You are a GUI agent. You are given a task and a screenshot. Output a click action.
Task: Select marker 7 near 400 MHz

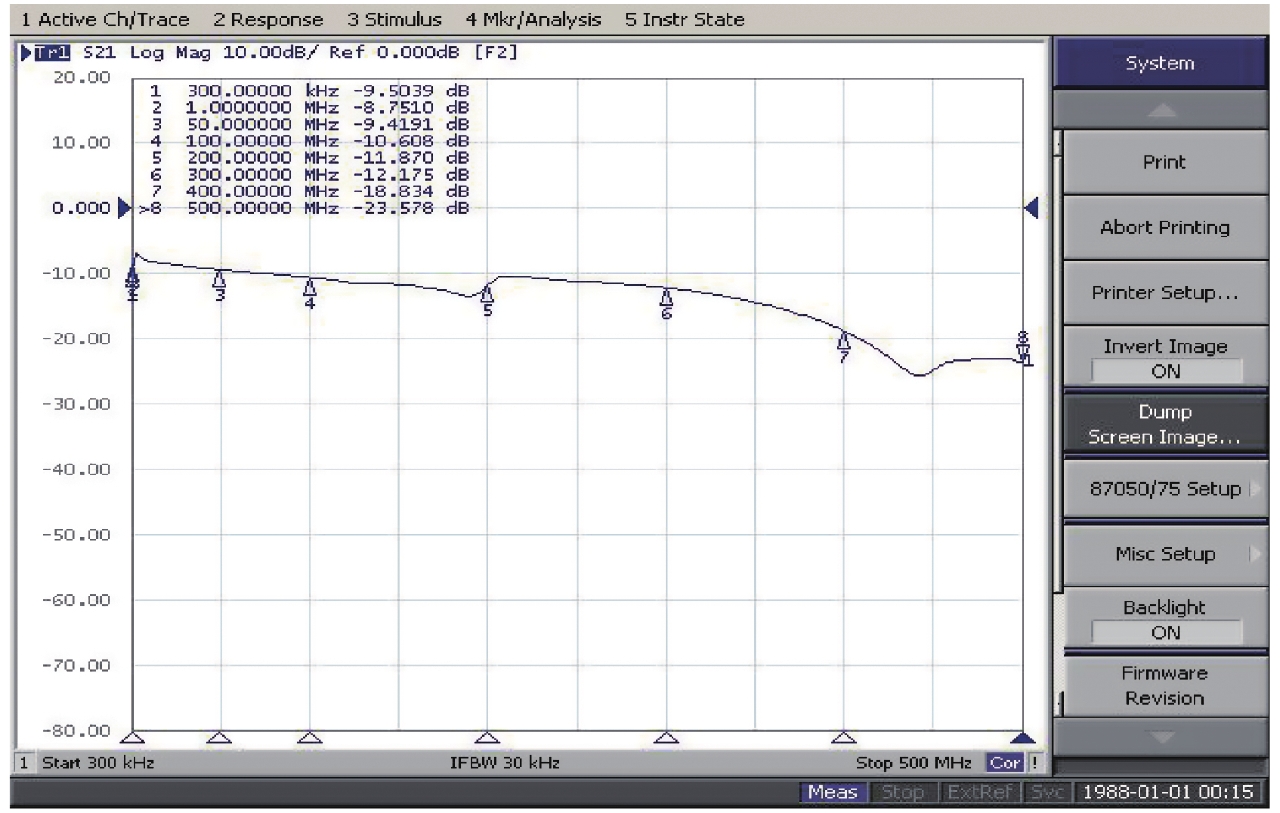pos(844,340)
